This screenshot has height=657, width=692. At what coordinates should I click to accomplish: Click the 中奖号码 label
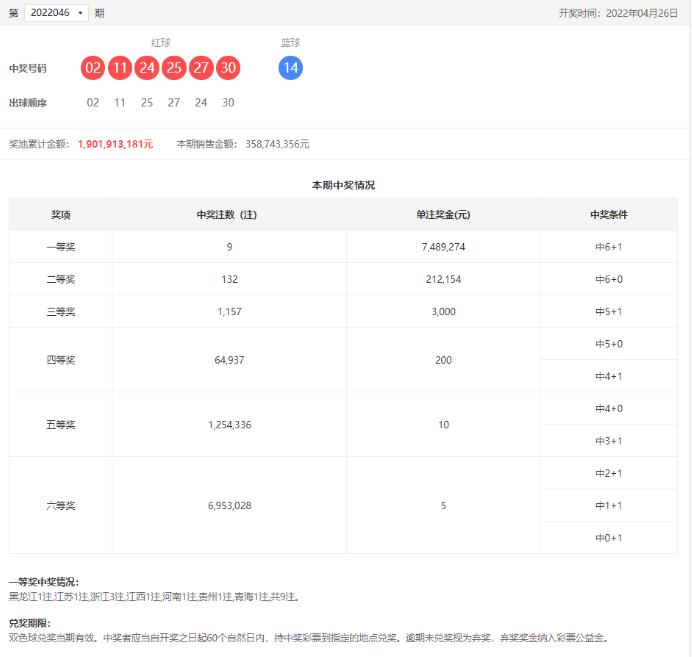coord(27,68)
